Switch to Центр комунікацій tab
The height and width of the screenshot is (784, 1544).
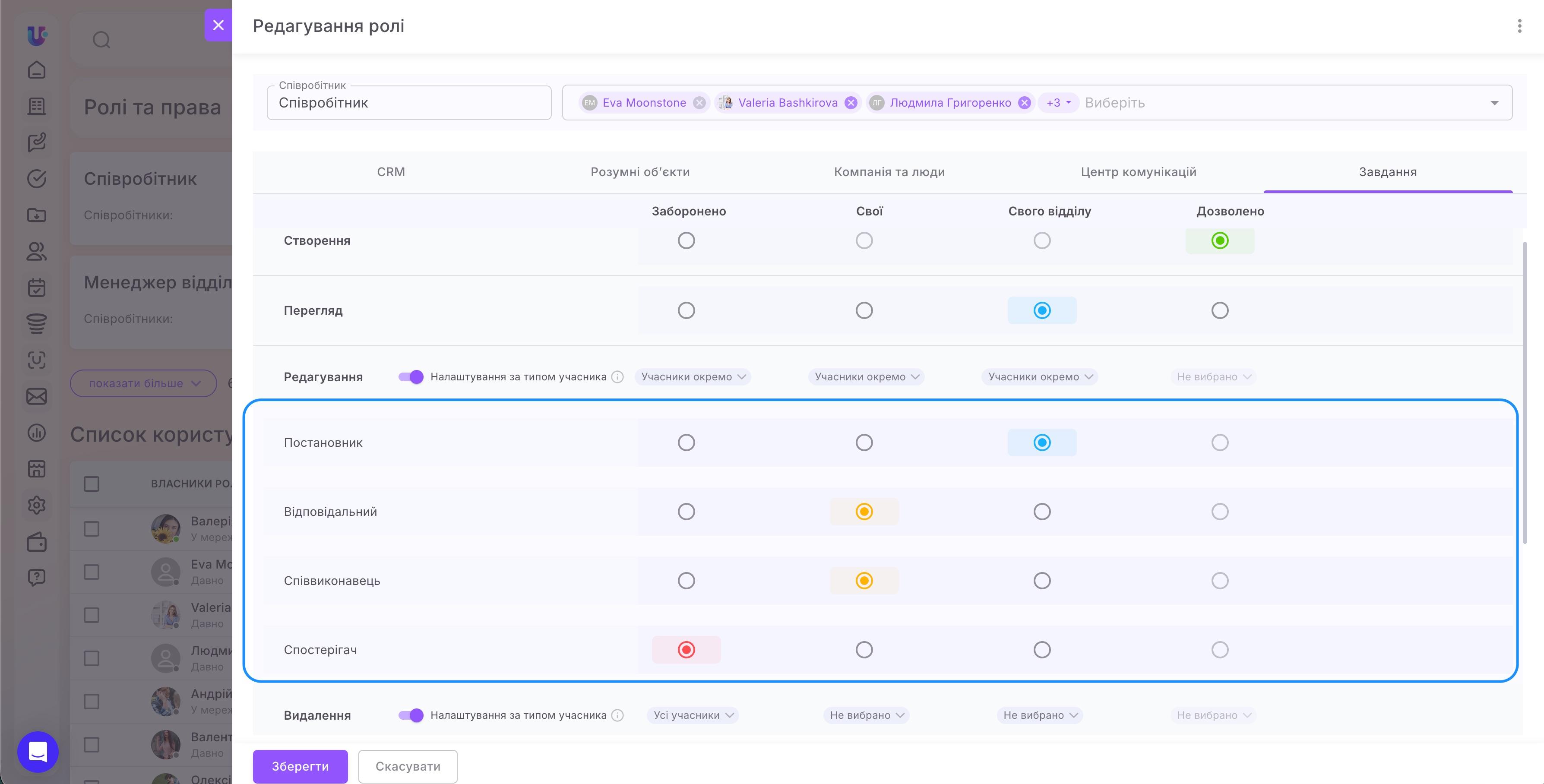click(x=1139, y=172)
